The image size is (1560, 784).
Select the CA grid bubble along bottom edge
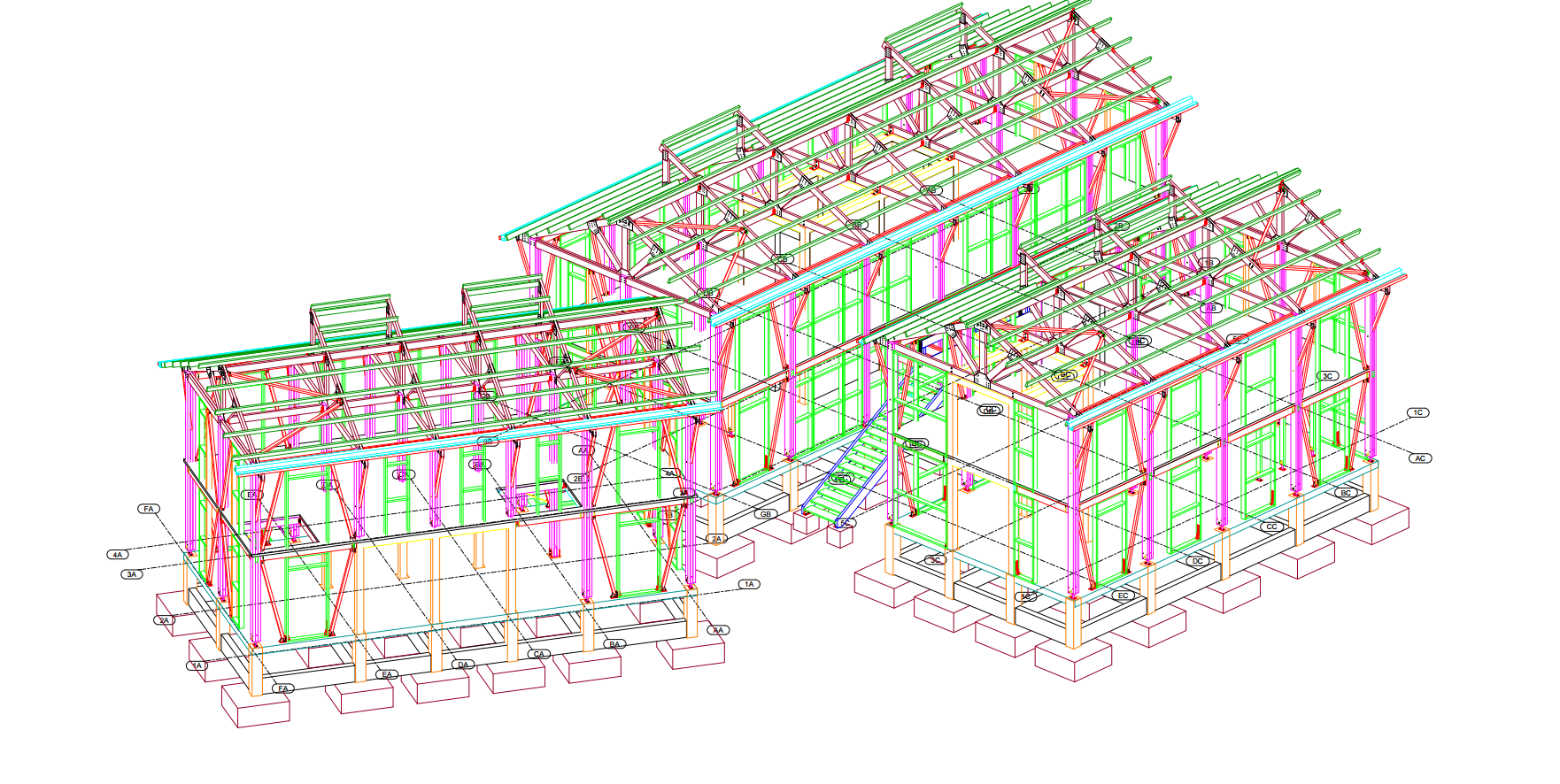tap(539, 654)
